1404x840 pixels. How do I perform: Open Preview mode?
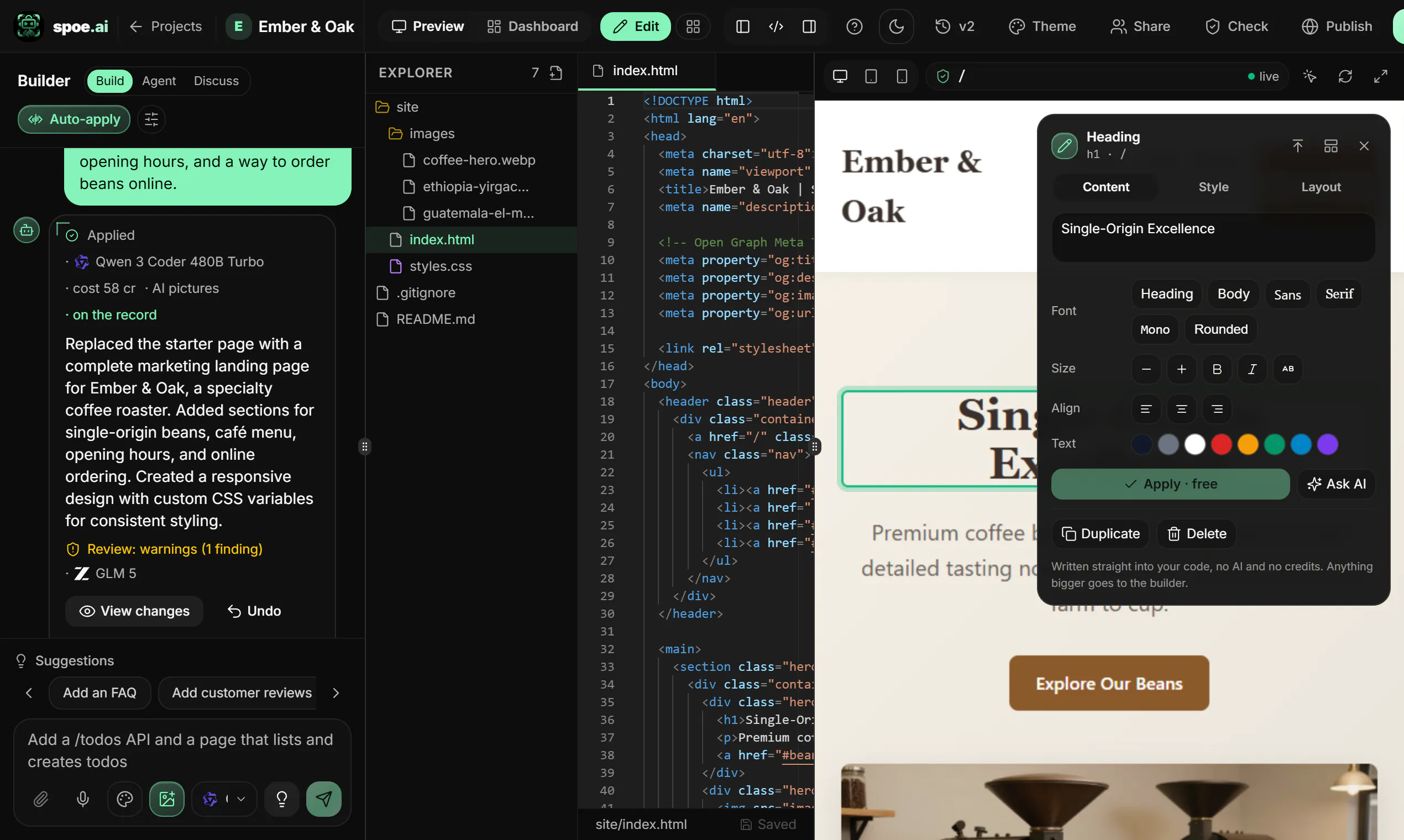427,26
